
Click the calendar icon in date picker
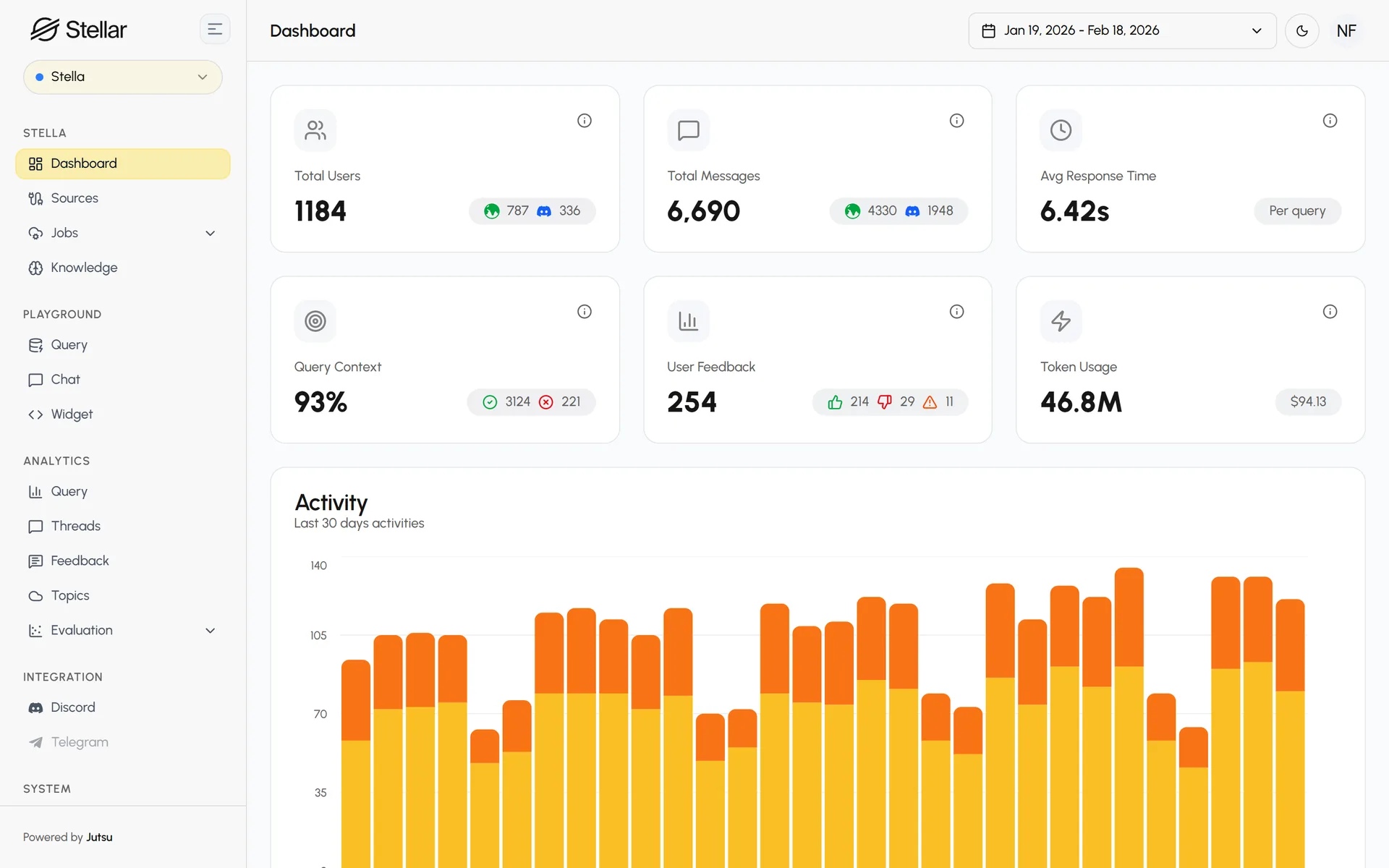(x=988, y=31)
